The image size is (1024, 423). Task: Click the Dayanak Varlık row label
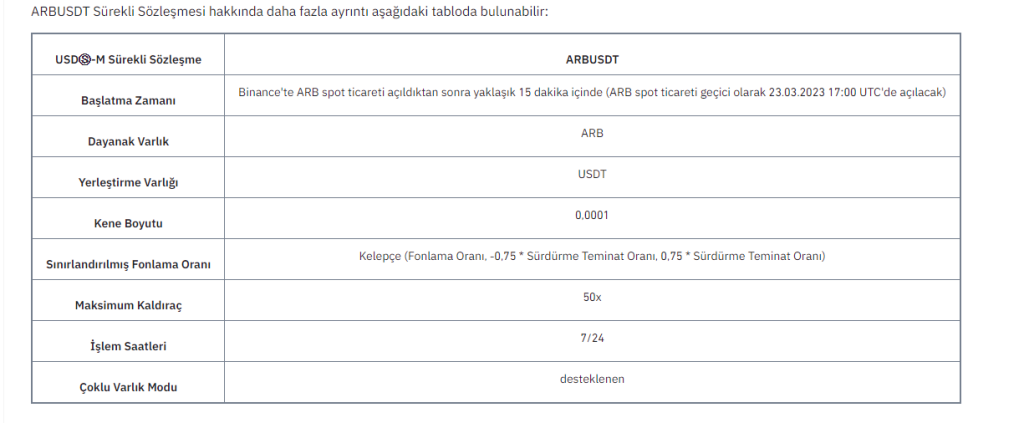click(x=127, y=141)
